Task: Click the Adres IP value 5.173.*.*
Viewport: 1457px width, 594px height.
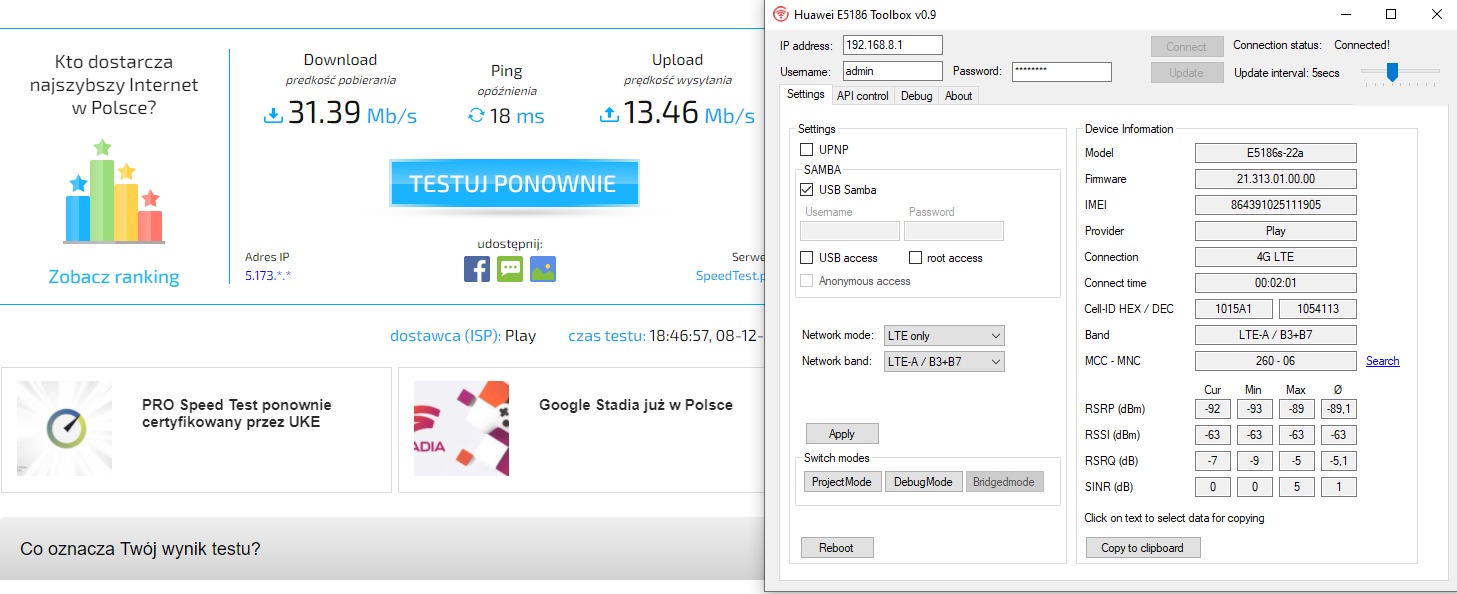Action: click(x=267, y=275)
